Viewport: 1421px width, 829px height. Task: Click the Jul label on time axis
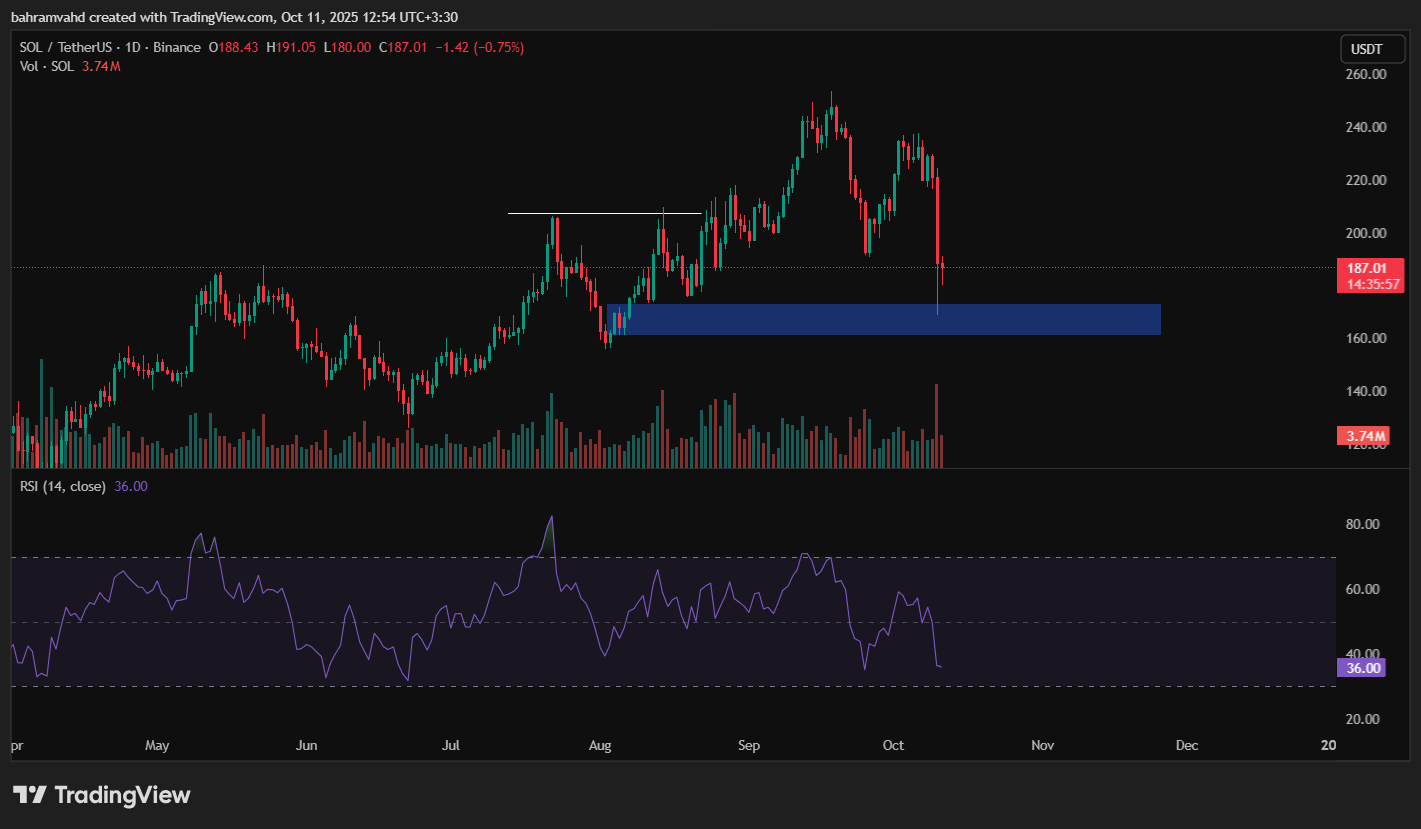[451, 746]
